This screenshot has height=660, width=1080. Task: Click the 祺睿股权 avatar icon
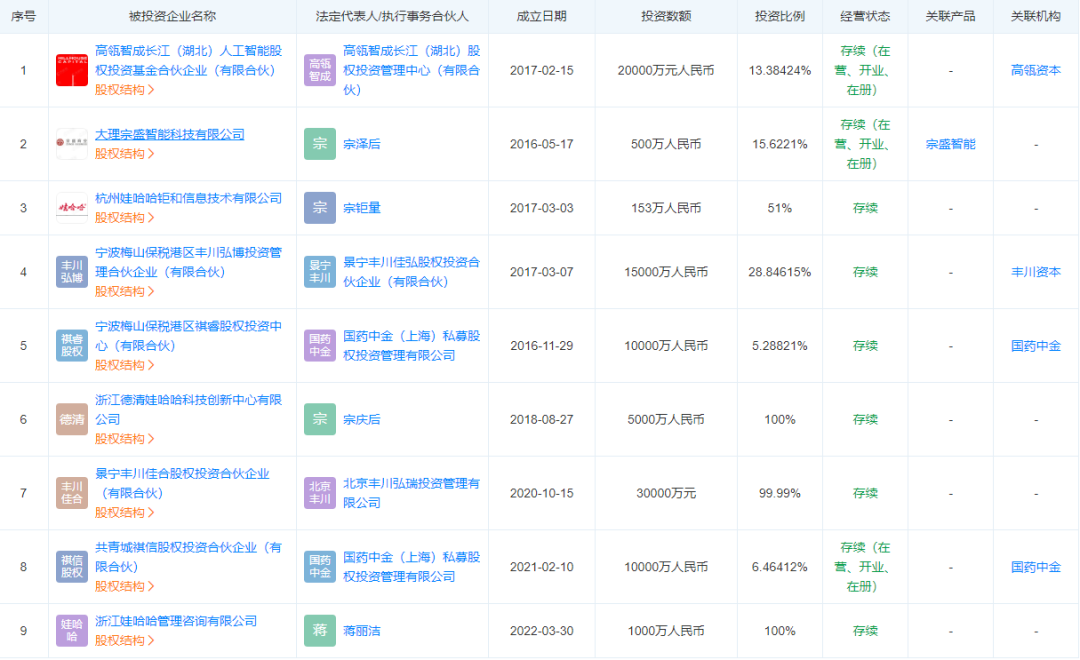[x=72, y=346]
